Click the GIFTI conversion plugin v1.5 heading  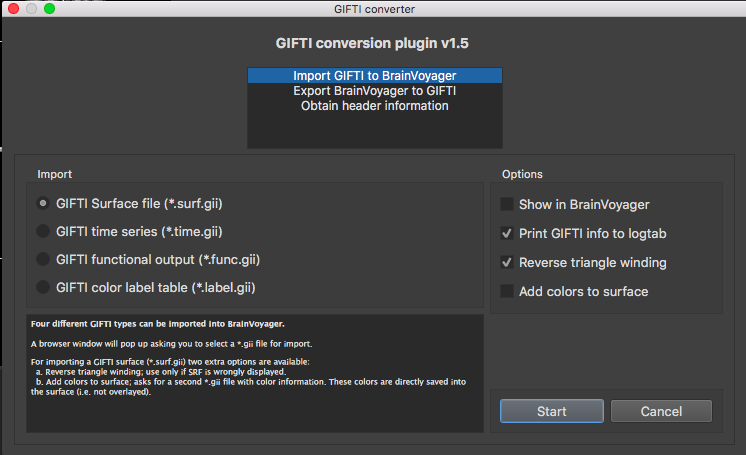372,43
